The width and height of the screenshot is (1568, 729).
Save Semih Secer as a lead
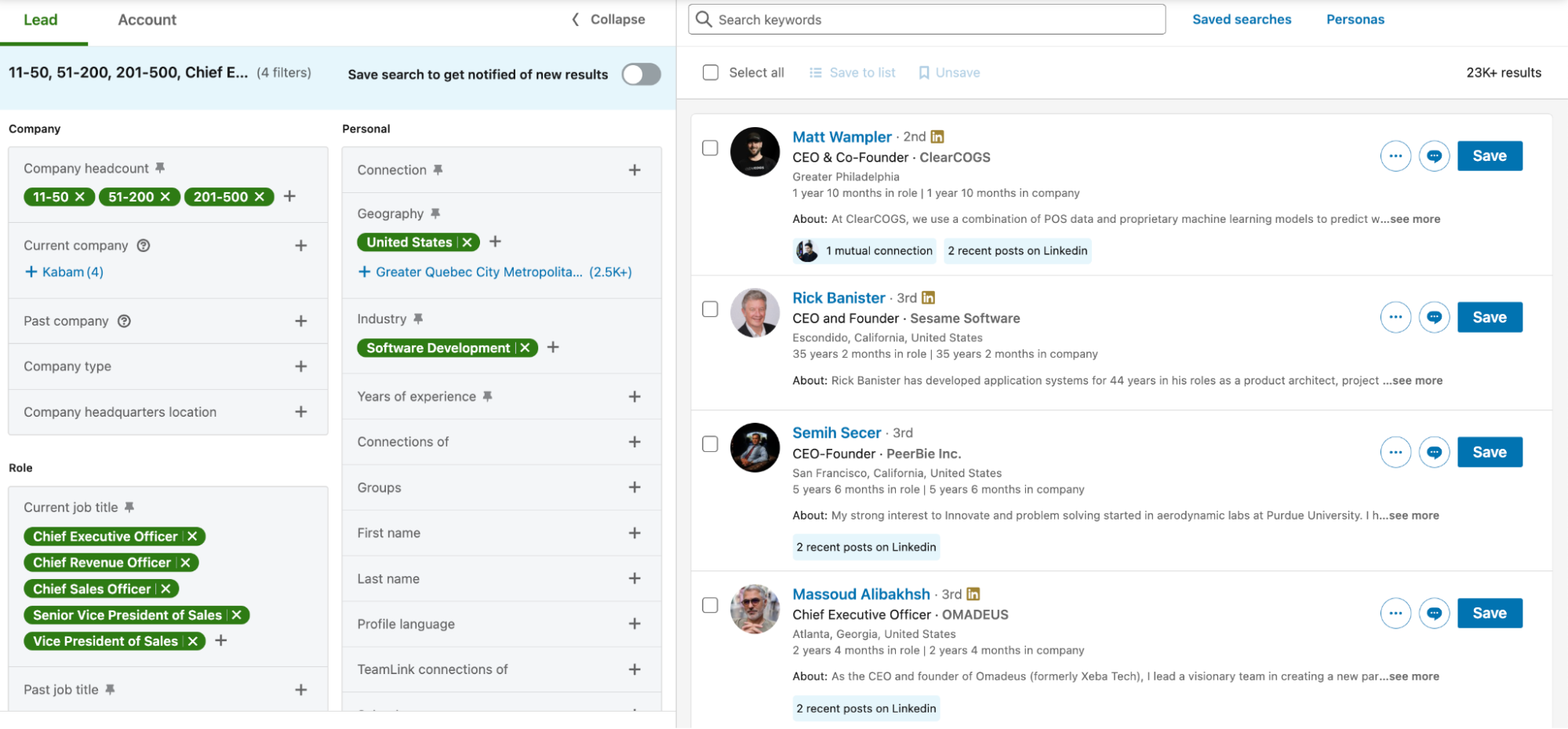pos(1490,452)
